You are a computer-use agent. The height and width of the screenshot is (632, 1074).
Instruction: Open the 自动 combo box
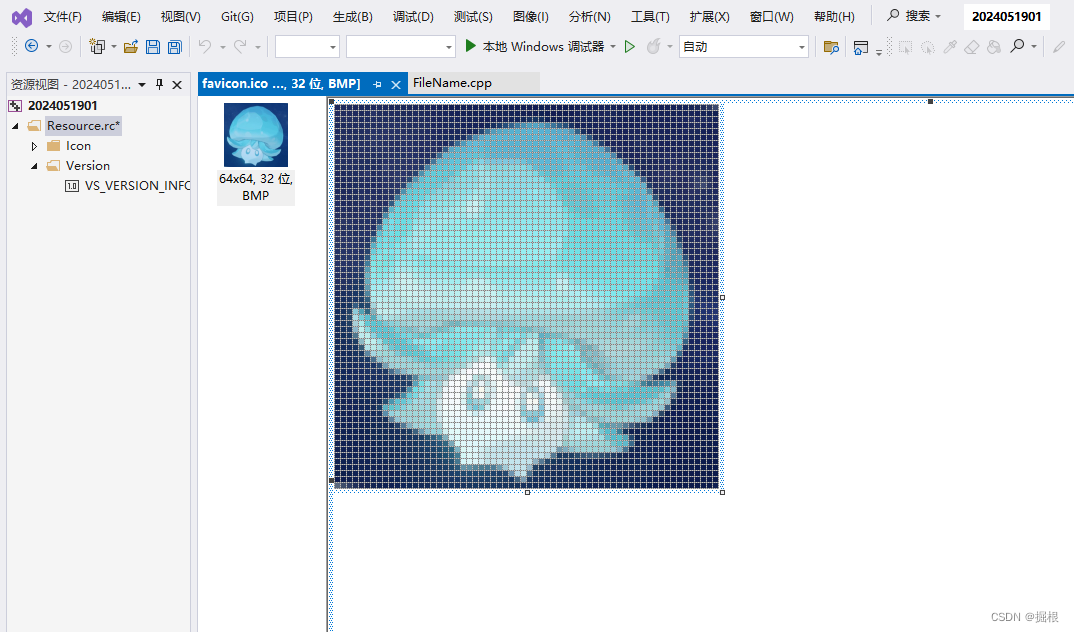744,47
